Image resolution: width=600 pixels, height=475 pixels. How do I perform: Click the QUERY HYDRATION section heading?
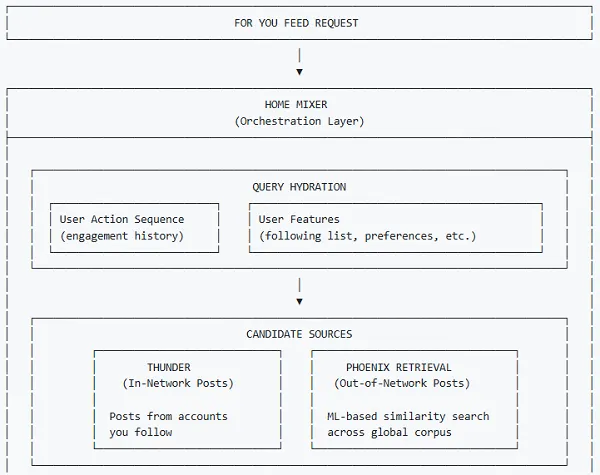tap(299, 187)
